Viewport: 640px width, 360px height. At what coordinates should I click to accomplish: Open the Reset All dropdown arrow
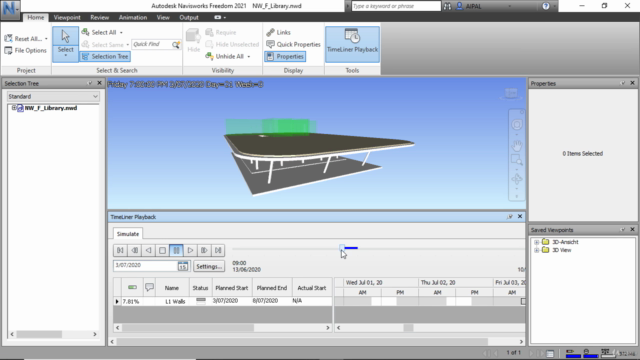tap(46, 39)
